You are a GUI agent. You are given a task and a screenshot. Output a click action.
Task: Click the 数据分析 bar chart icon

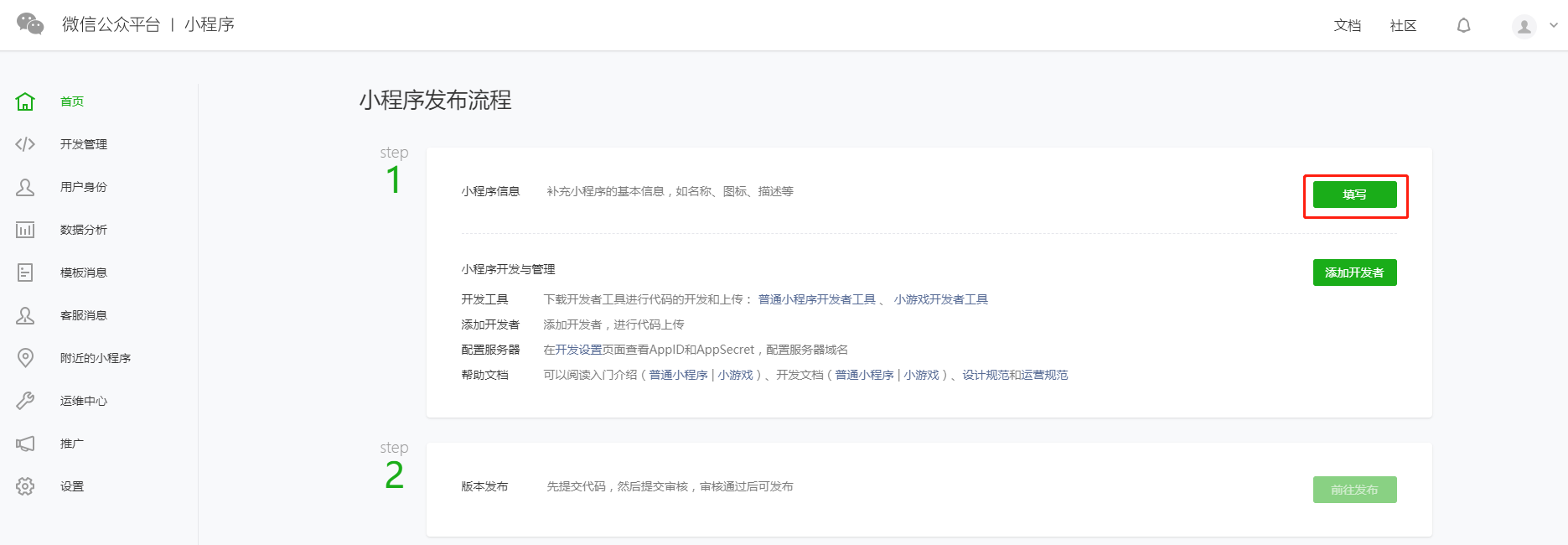(25, 230)
